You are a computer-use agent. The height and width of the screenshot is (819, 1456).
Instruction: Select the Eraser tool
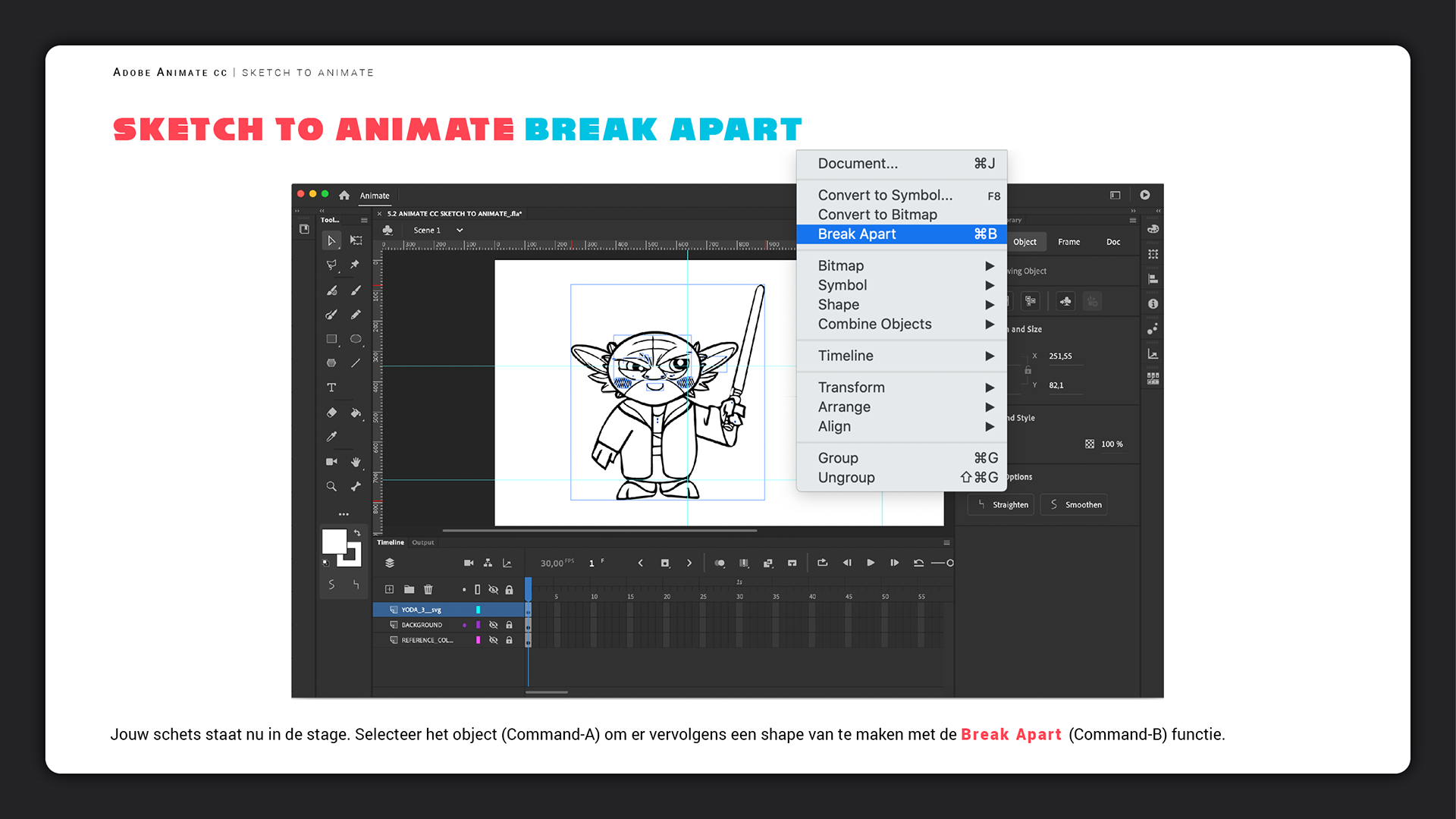(x=331, y=413)
